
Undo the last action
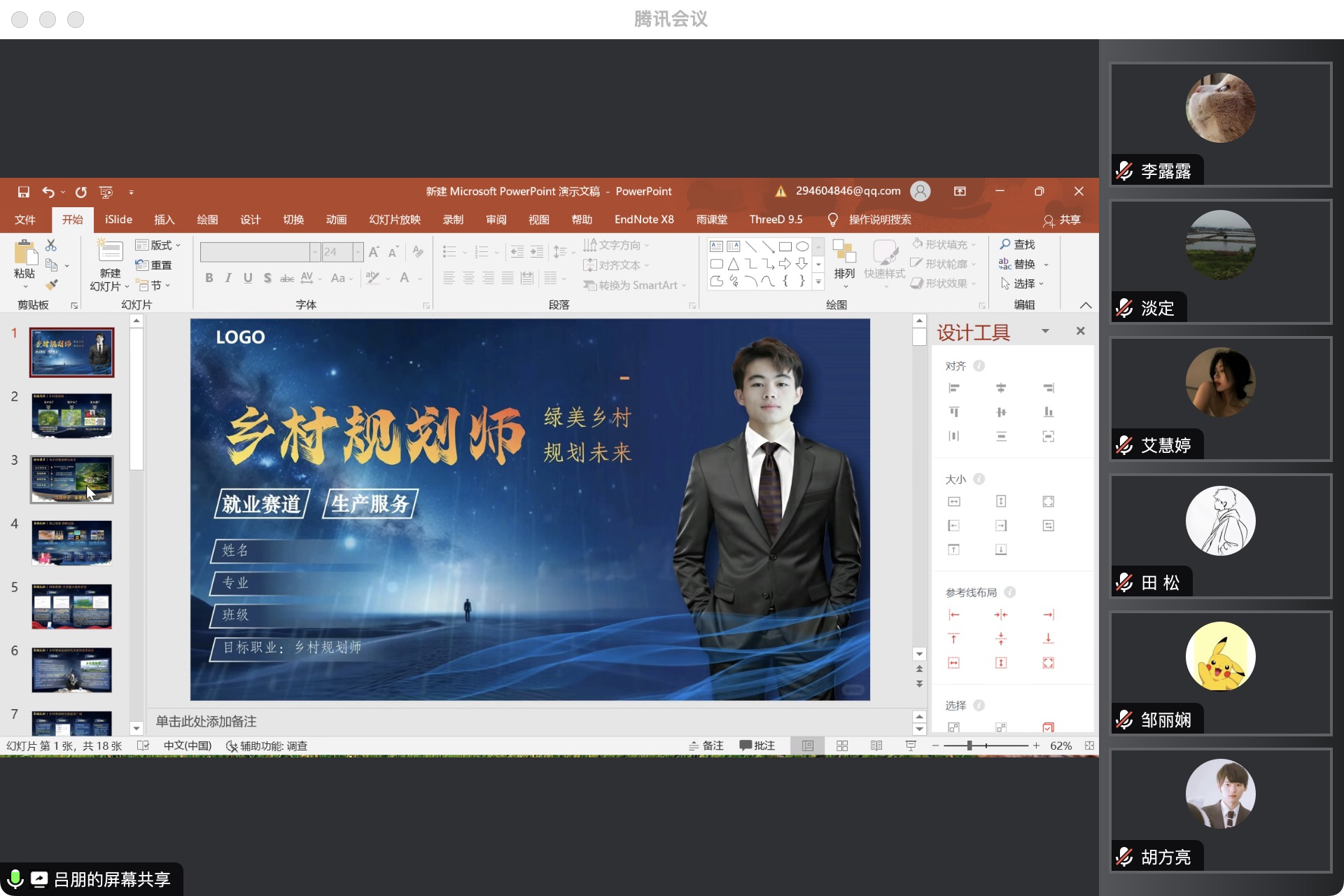(x=48, y=192)
